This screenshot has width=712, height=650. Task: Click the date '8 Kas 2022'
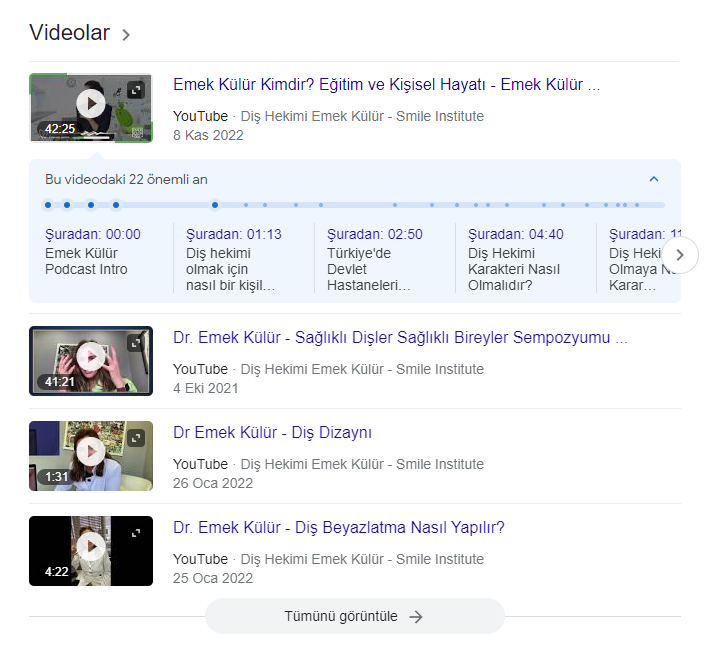tap(208, 135)
